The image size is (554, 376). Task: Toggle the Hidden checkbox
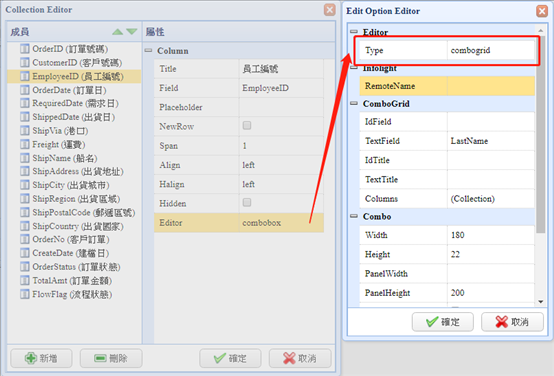click(x=247, y=202)
